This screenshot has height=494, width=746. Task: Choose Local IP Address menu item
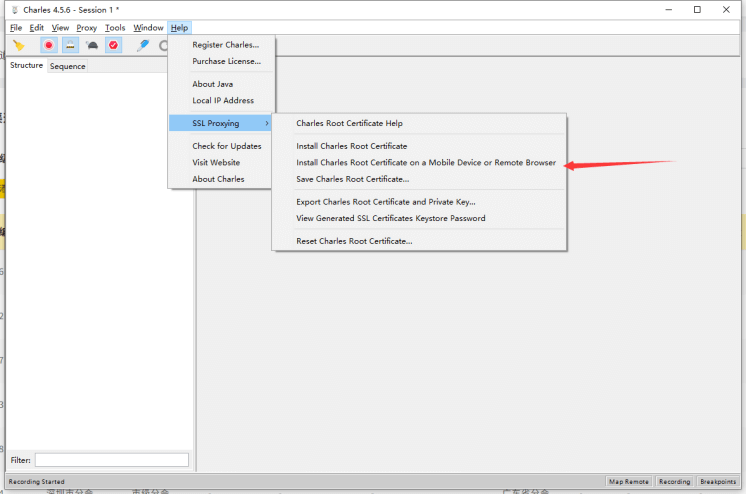[x=223, y=100]
